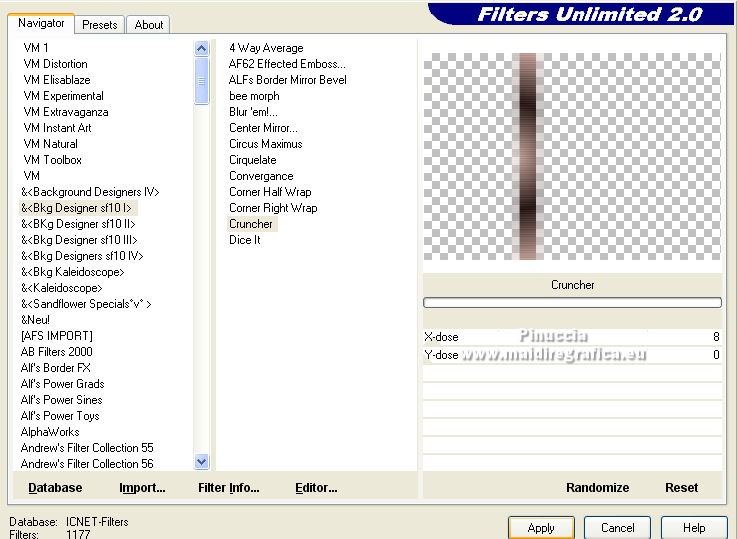Choose Cirquelate filter
The width and height of the screenshot is (737, 539).
point(252,159)
